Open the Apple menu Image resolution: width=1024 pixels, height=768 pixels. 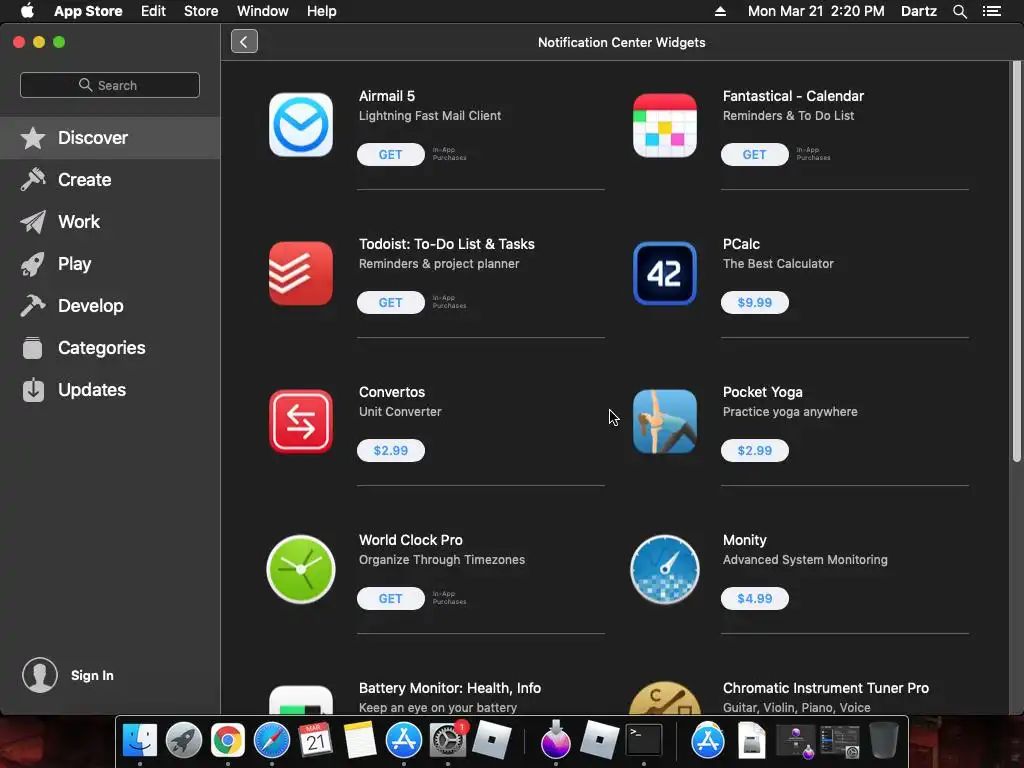pyautogui.click(x=27, y=11)
